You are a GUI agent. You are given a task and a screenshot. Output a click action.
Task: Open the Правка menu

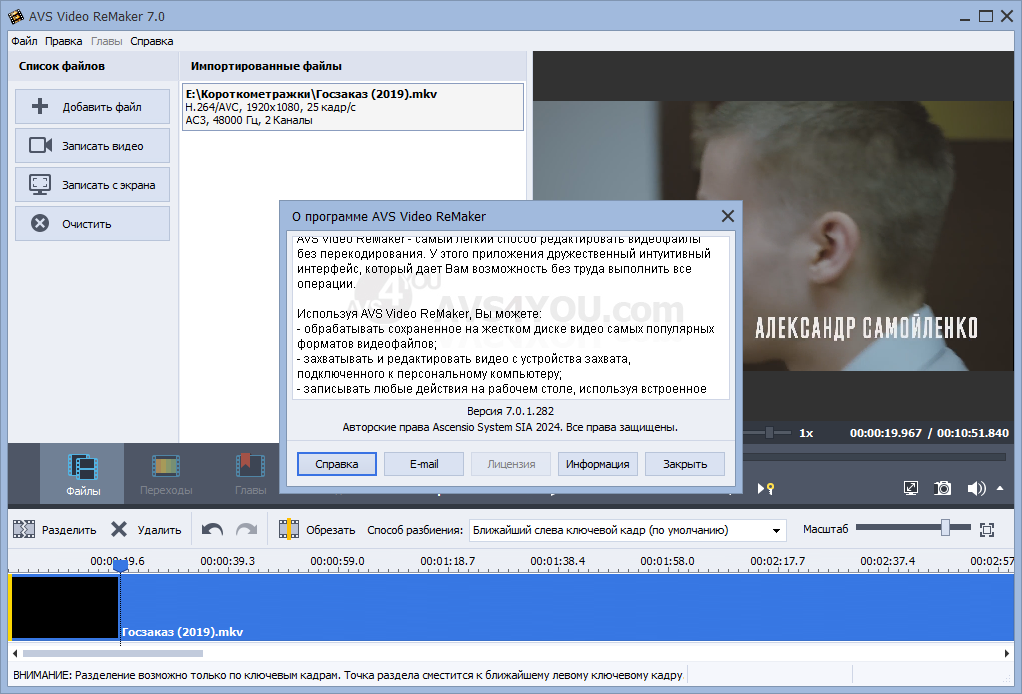[x=63, y=41]
